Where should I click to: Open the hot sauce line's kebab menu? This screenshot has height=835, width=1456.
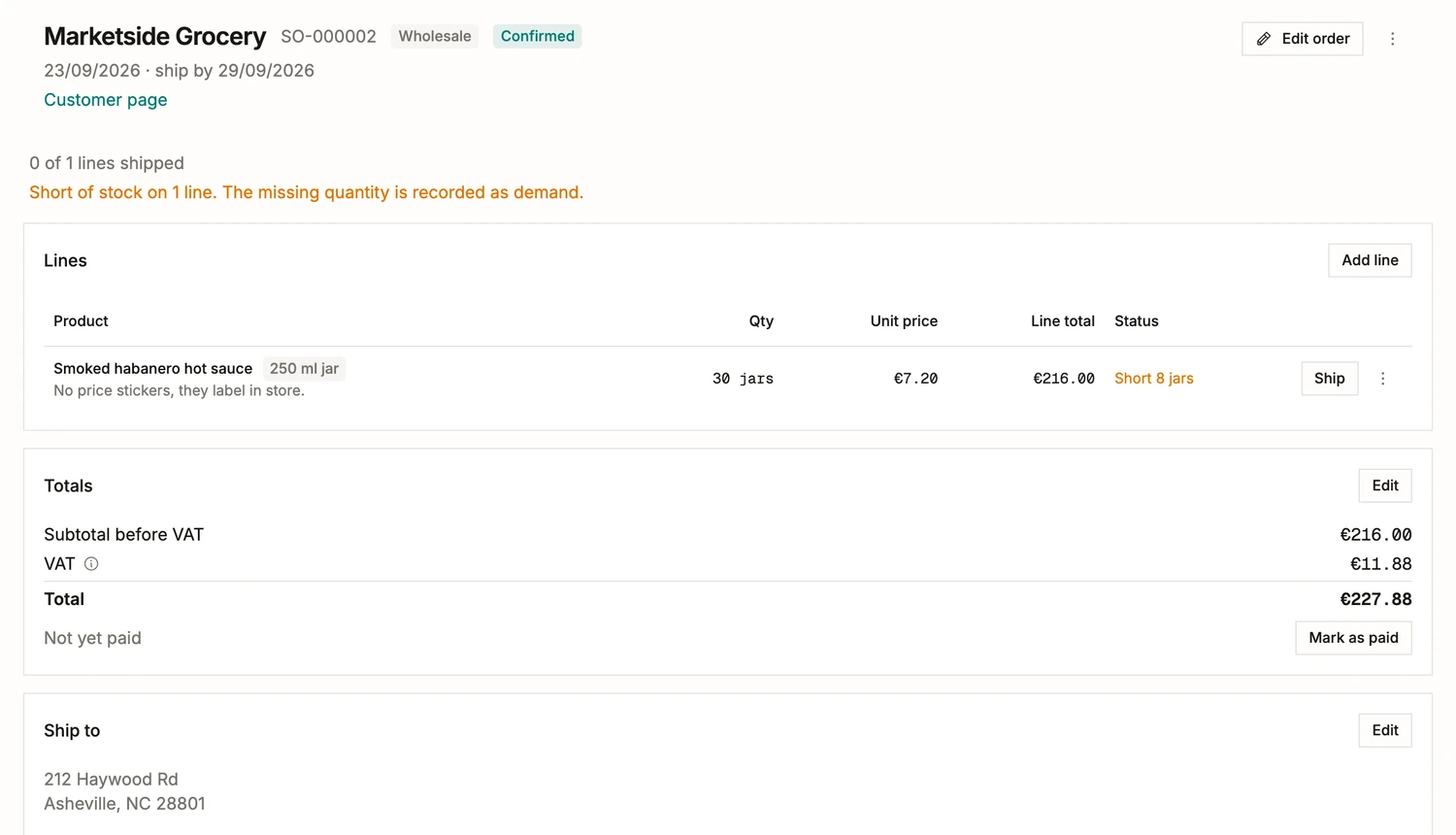(1382, 379)
